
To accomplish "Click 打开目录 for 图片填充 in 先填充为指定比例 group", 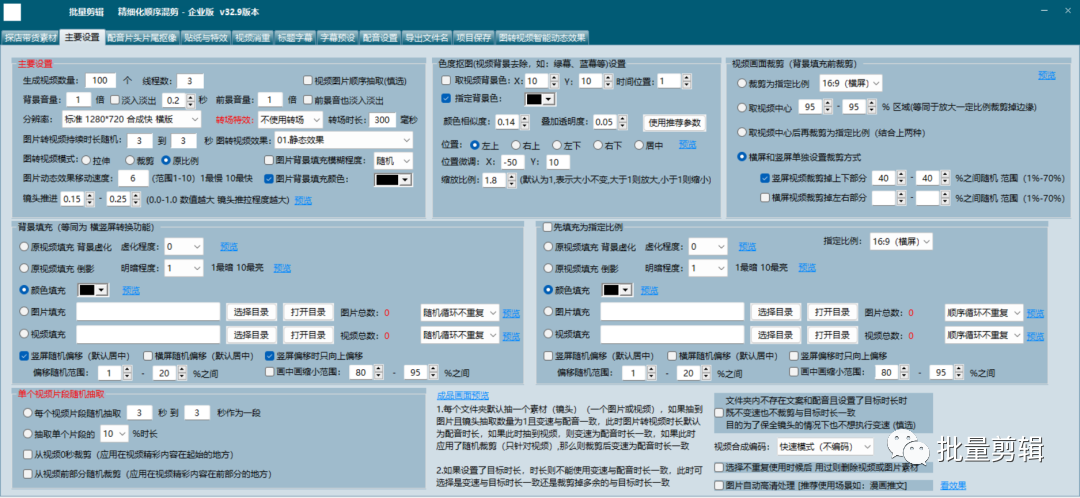I will point(832,313).
